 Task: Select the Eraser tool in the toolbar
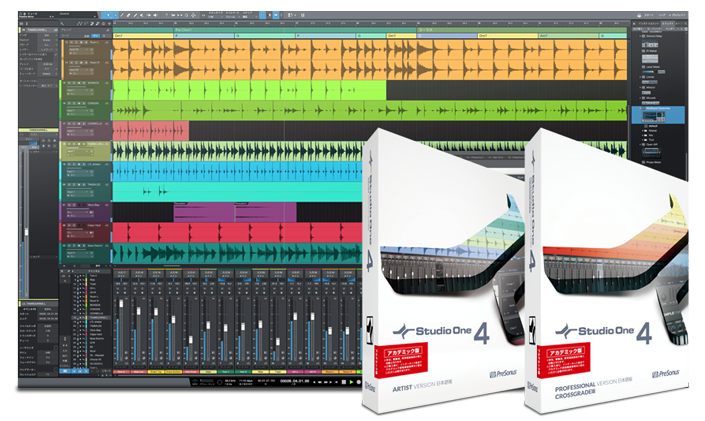[x=128, y=15]
